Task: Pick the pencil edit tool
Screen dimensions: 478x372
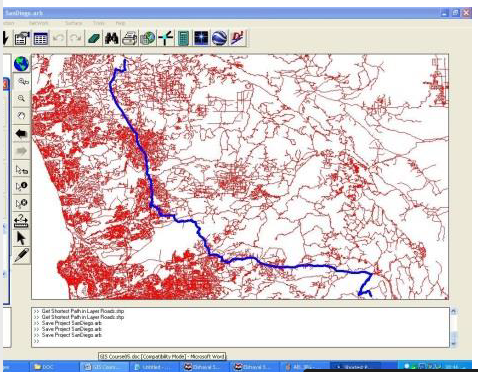Action: coord(21,255)
